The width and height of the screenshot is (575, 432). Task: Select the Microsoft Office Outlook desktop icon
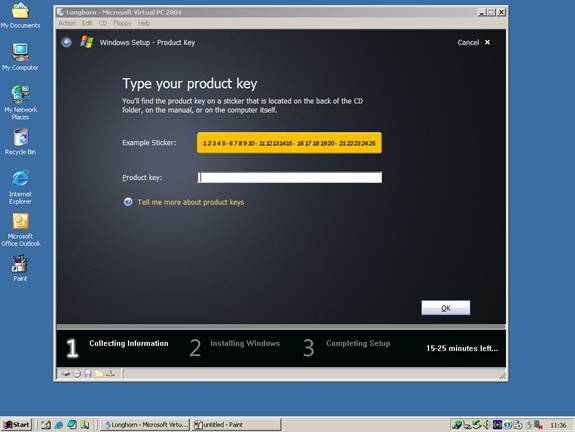point(20,230)
